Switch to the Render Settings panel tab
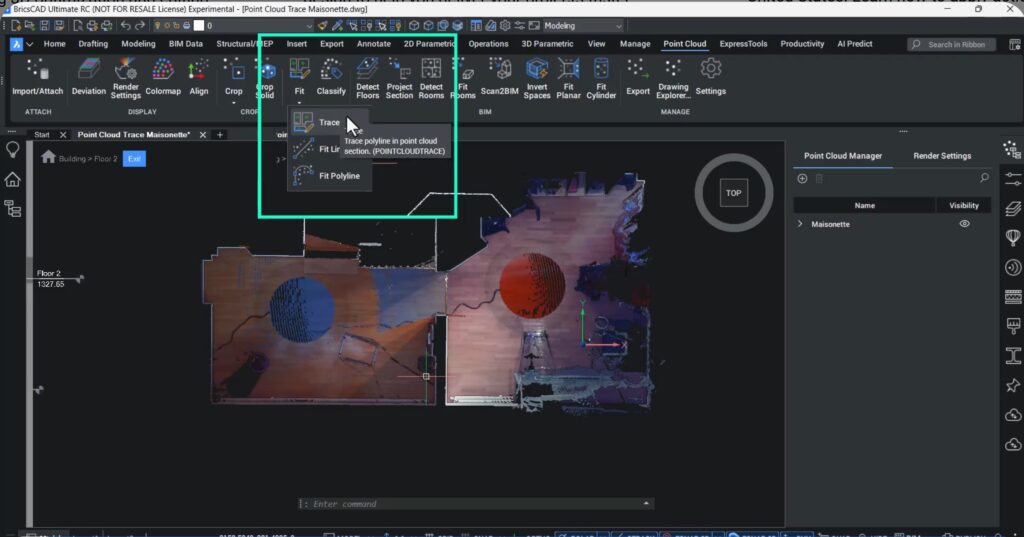 coord(942,155)
